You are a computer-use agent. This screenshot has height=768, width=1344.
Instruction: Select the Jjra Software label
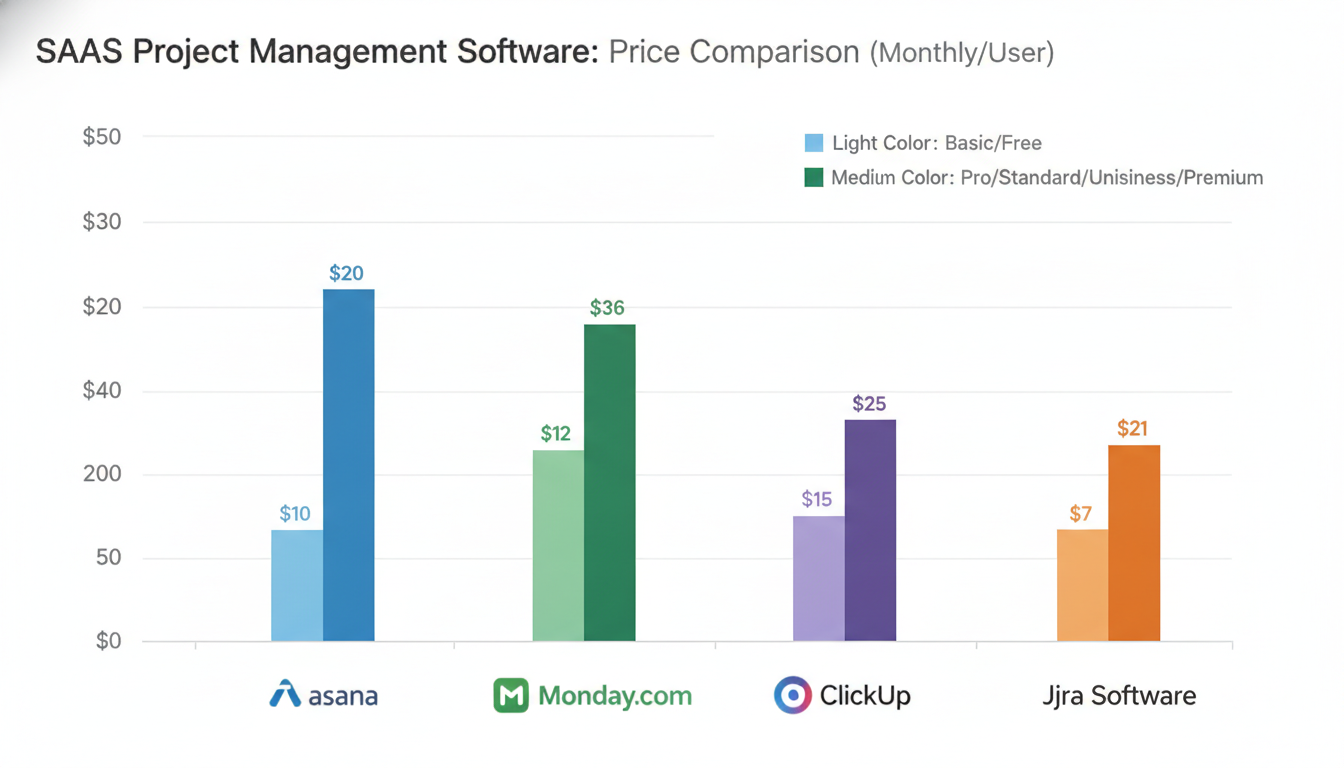point(1119,696)
